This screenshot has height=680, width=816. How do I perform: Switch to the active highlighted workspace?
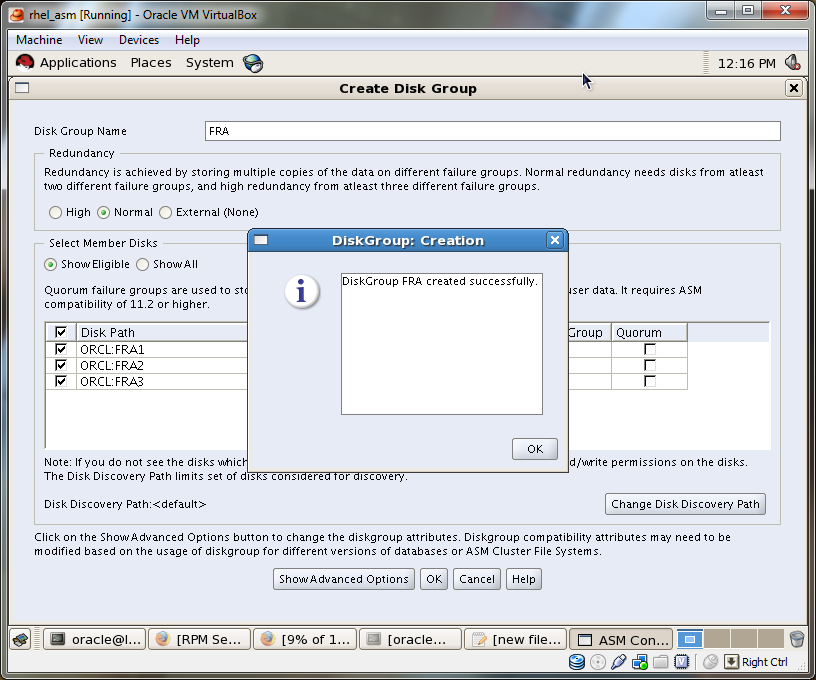click(690, 639)
